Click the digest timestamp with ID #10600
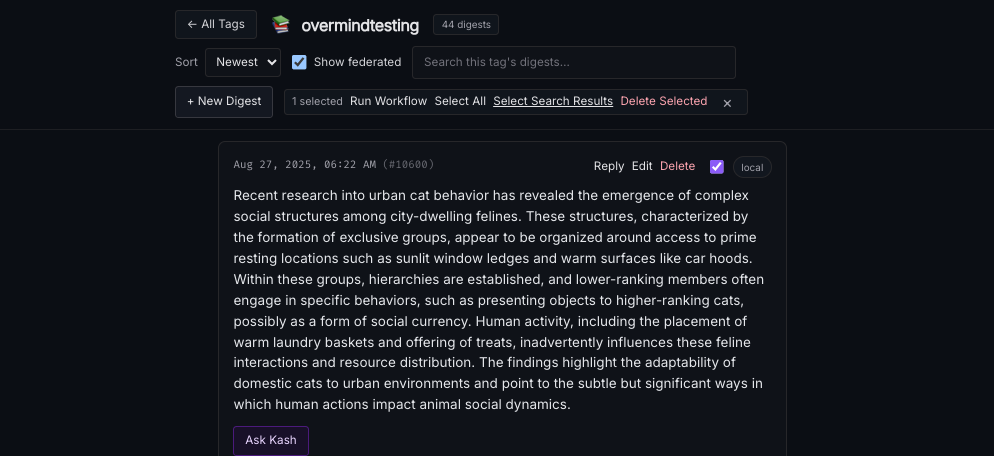Screen dimensions: 994x456 click(333, 165)
